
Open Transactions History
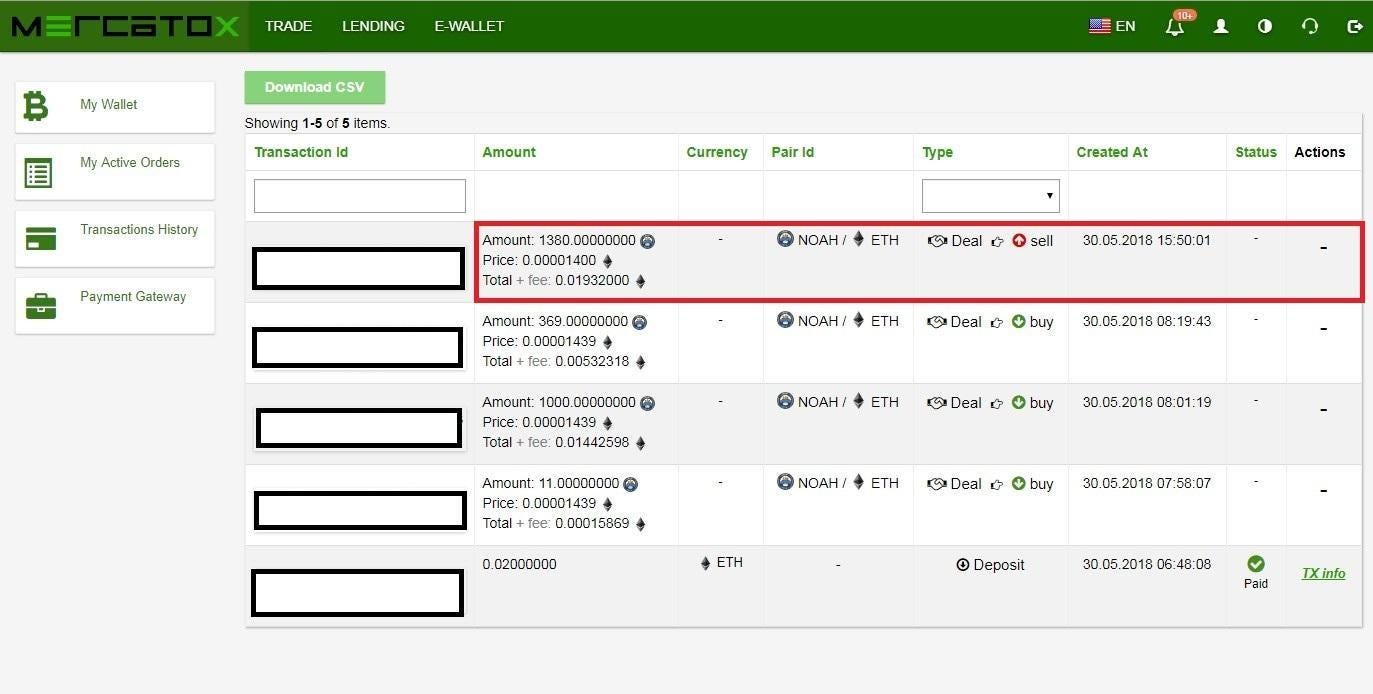[115, 238]
